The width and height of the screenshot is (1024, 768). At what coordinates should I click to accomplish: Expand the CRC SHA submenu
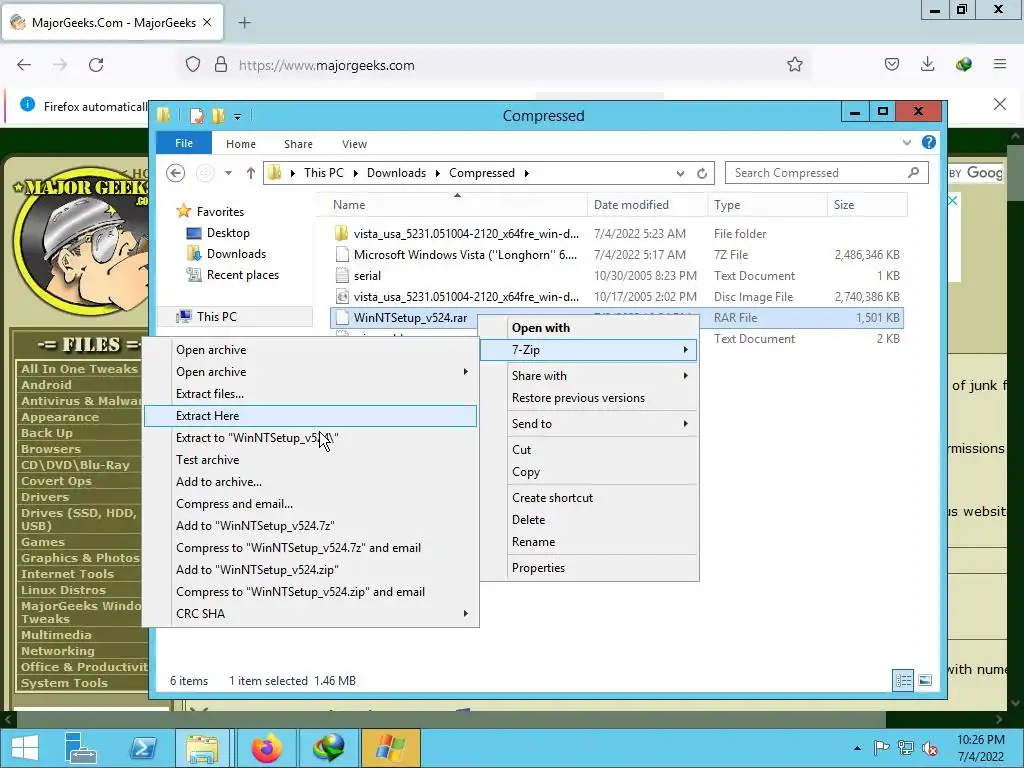[x=310, y=614]
